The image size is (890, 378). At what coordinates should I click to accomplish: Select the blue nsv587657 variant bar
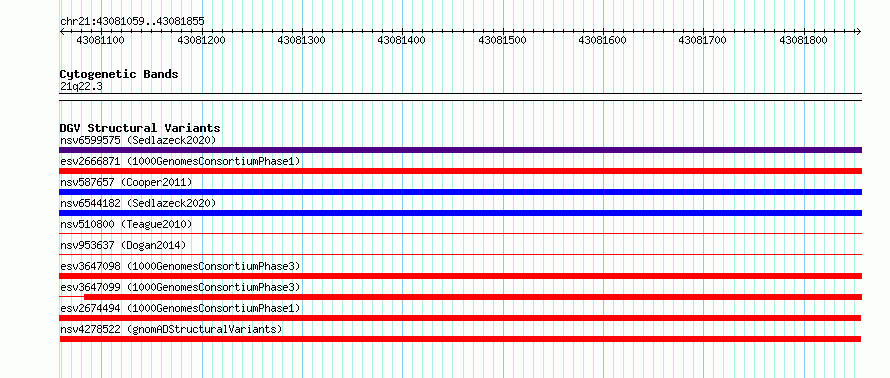(x=460, y=192)
